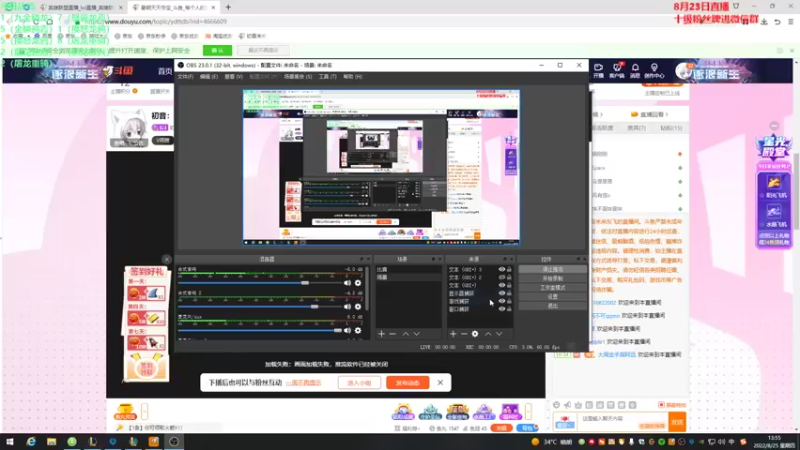
Task: Adjust the Mic/Aux volume slider
Action: tap(338, 331)
